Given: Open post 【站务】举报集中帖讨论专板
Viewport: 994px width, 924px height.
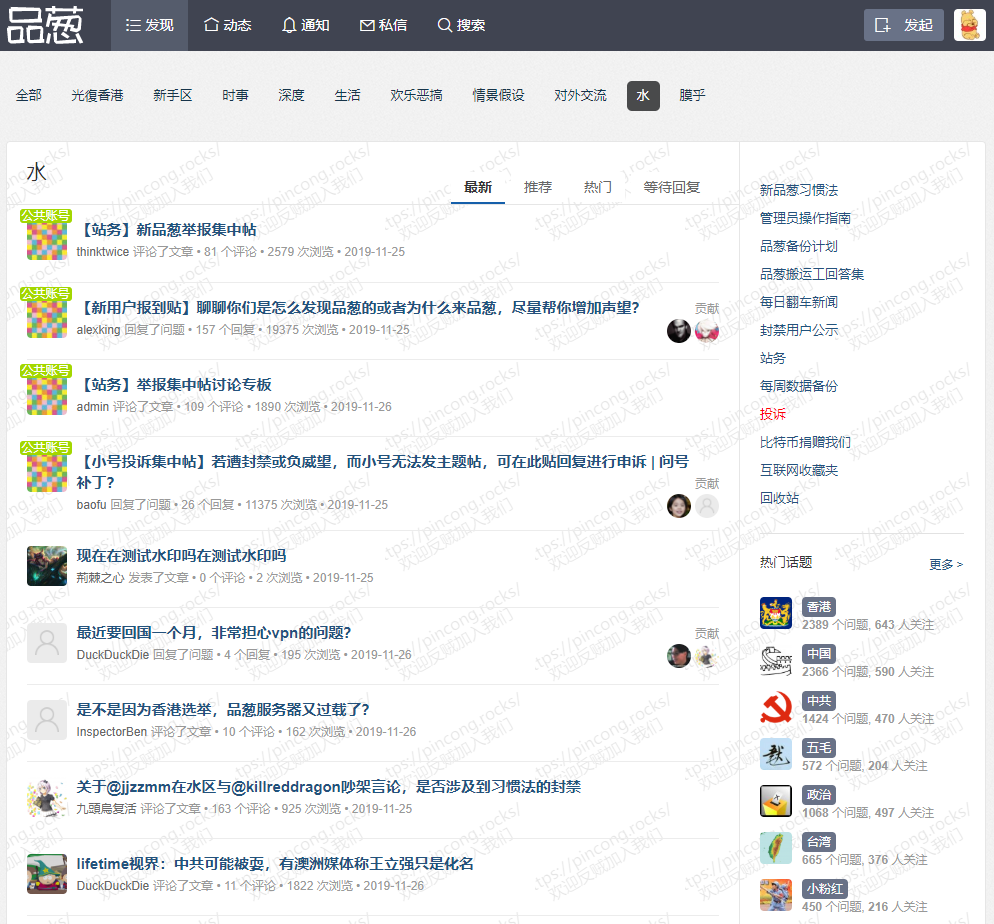Looking at the screenshot, I should tap(174, 385).
